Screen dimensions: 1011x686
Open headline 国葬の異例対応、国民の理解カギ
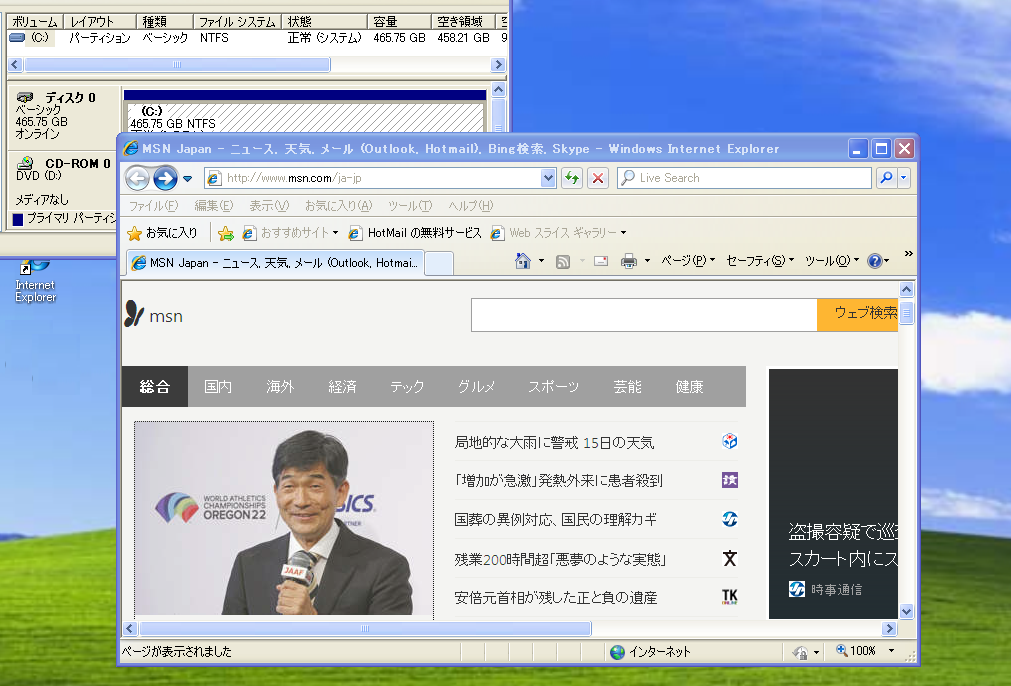coord(555,519)
